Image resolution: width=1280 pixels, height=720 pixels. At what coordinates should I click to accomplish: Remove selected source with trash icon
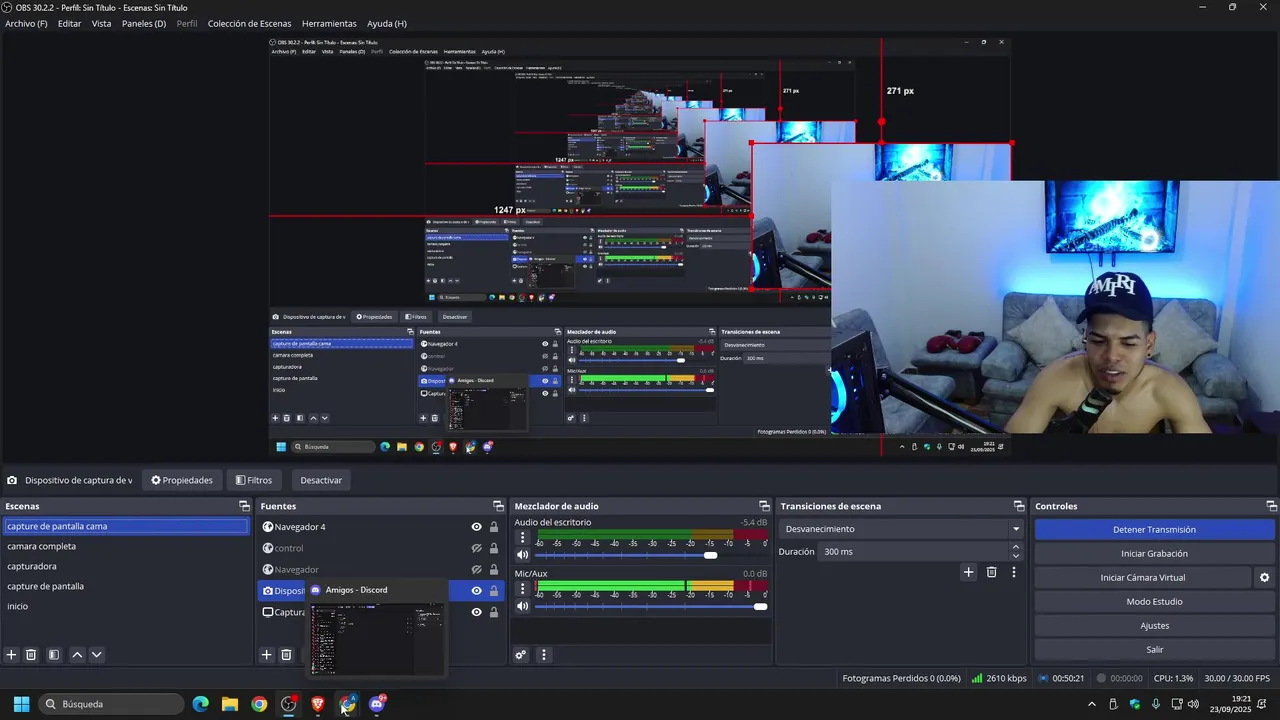coord(286,655)
